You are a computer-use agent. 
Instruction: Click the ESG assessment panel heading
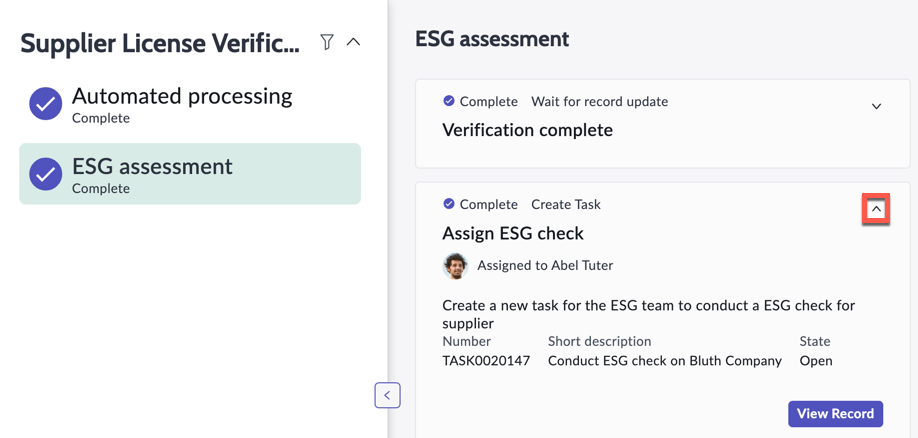[x=492, y=39]
